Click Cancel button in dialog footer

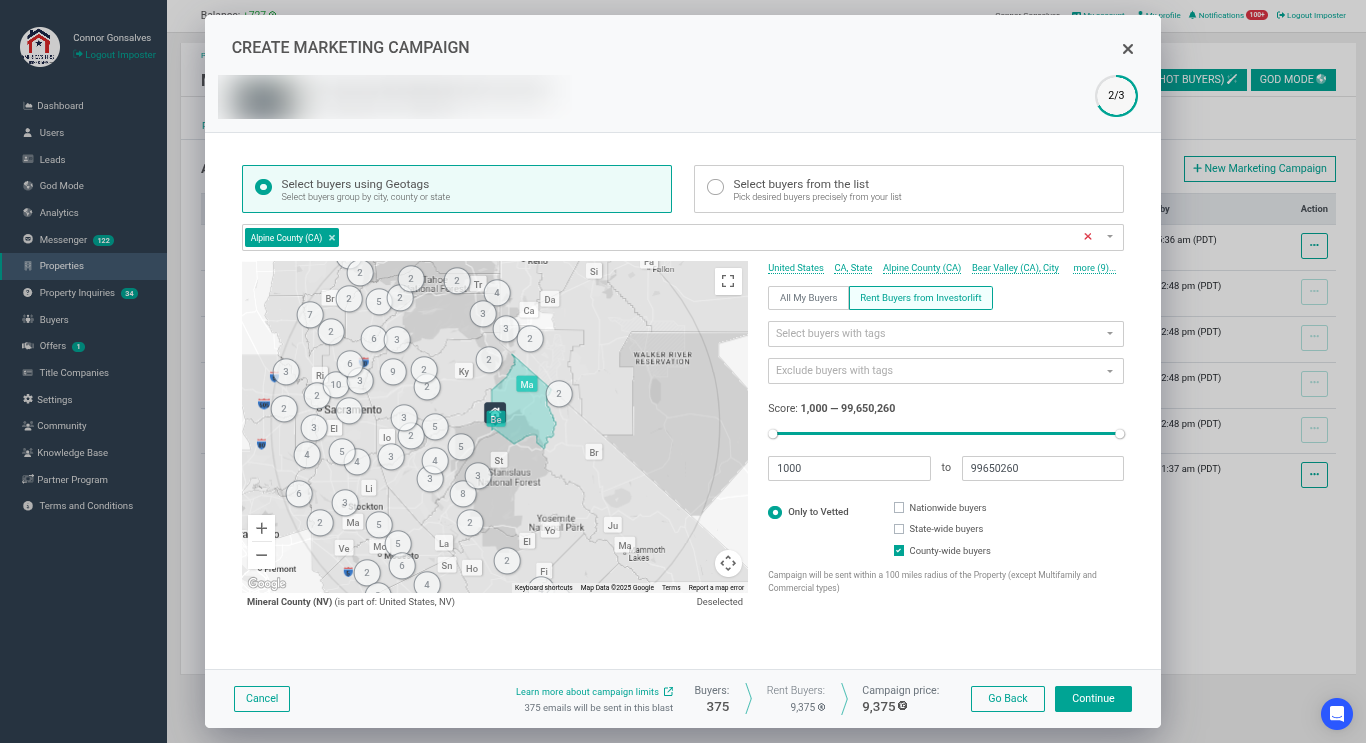point(262,699)
